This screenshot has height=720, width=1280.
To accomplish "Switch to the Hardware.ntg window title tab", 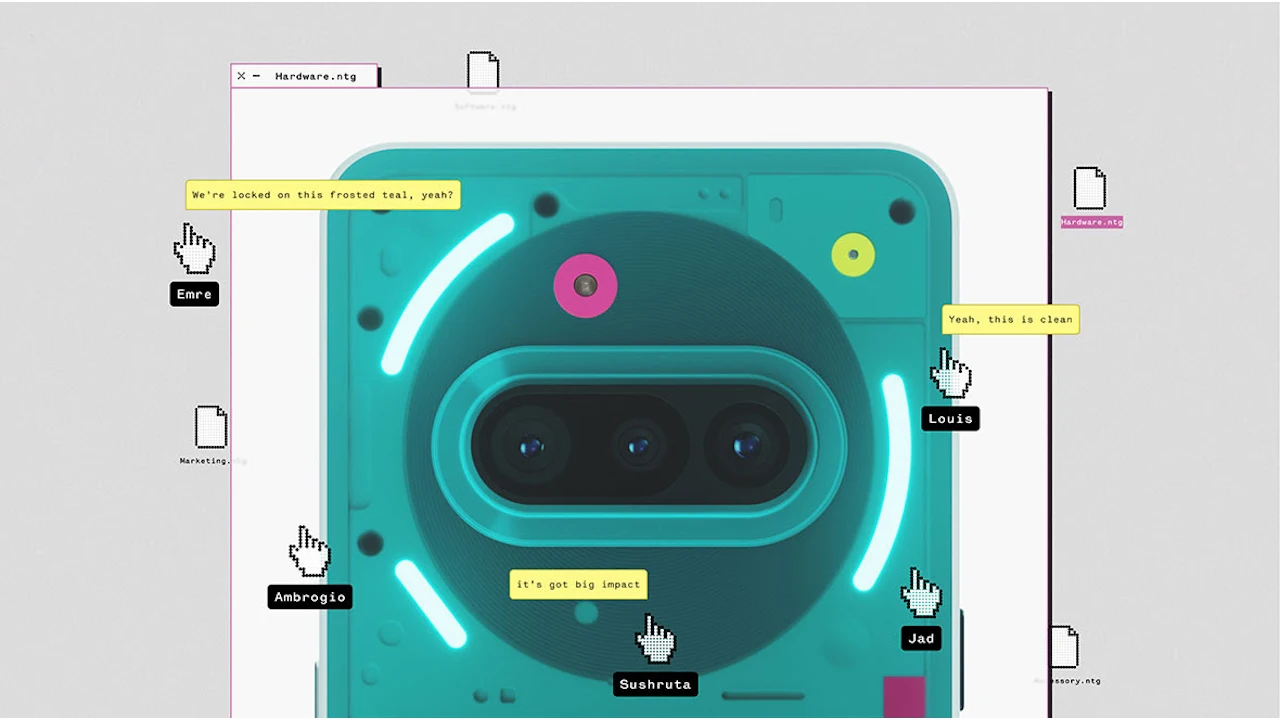I will (x=315, y=76).
